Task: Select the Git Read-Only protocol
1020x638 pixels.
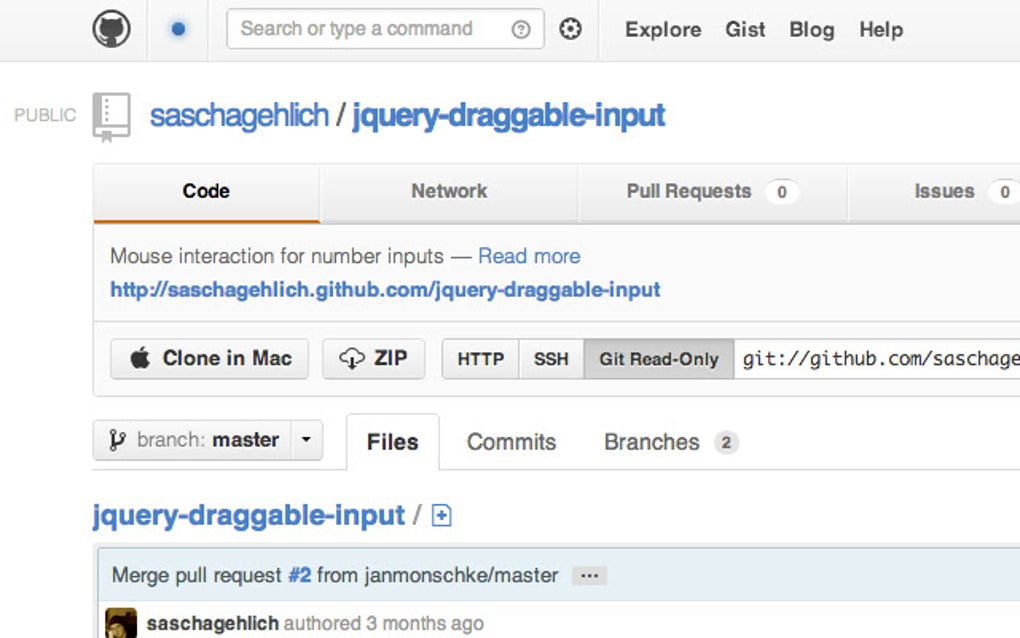Action: pos(658,359)
